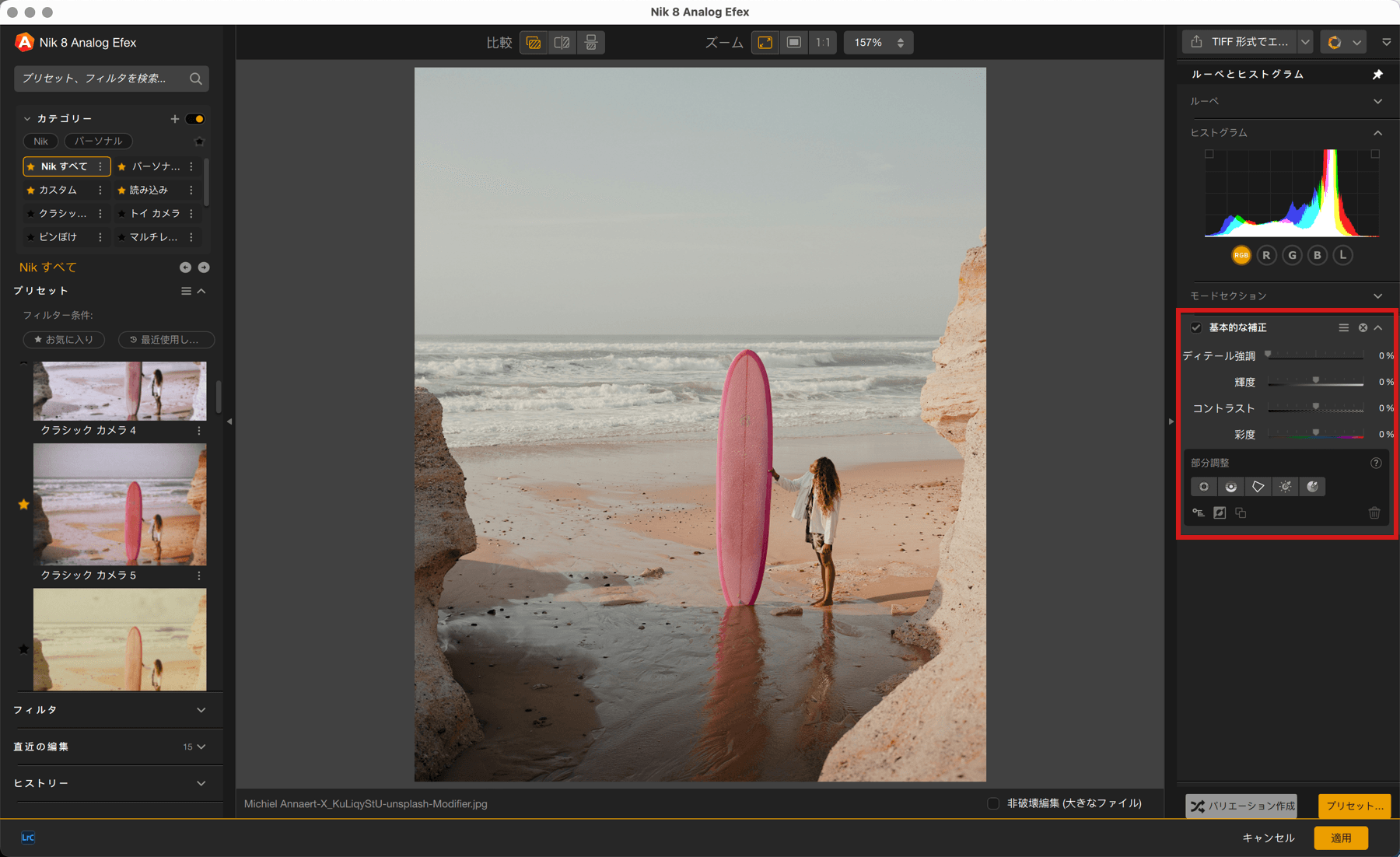Screen dimensions: 1400x857
Task: Add a control line in 部分調整
Action: coord(1231,487)
